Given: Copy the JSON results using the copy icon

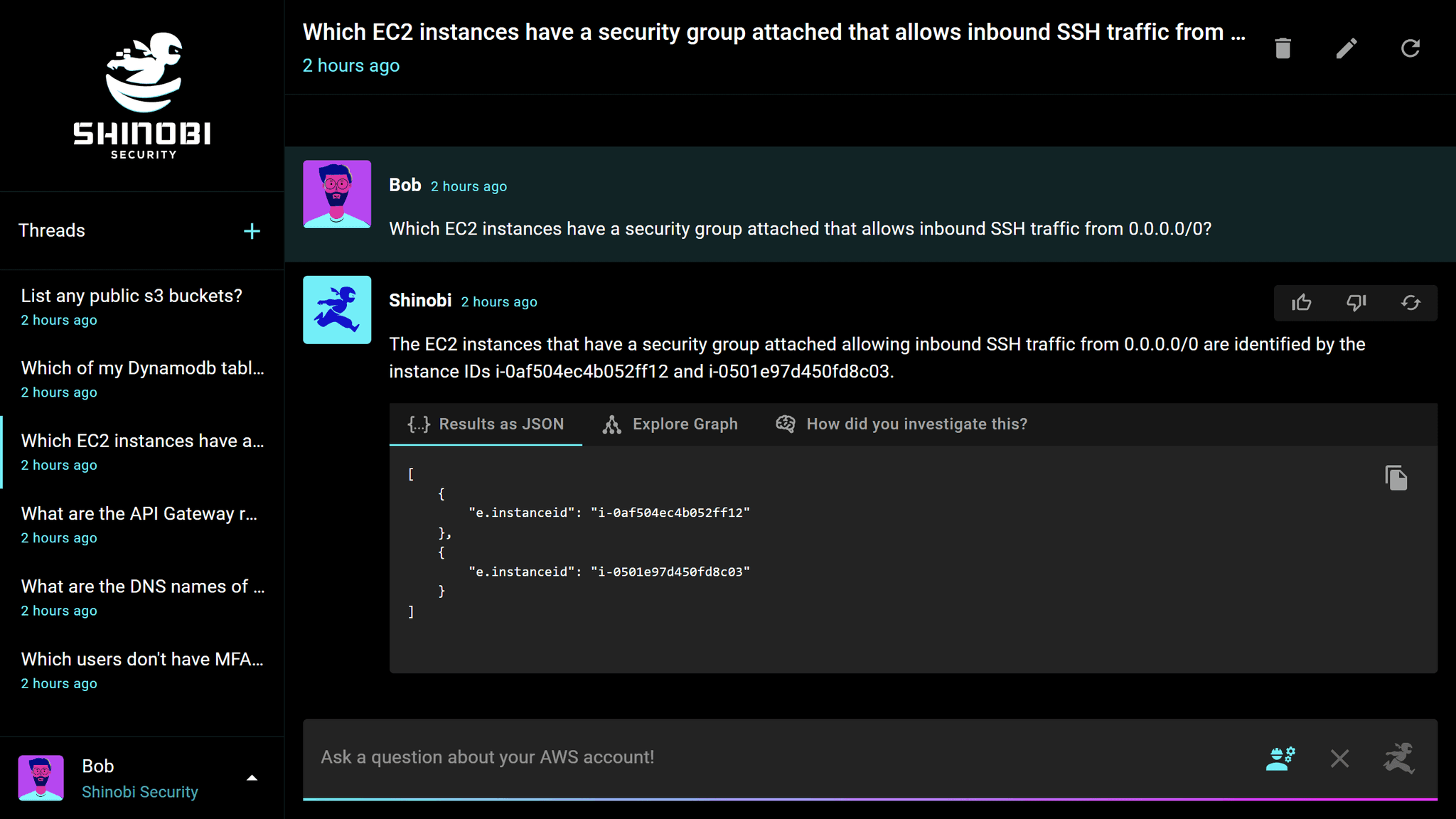Looking at the screenshot, I should (1395, 477).
